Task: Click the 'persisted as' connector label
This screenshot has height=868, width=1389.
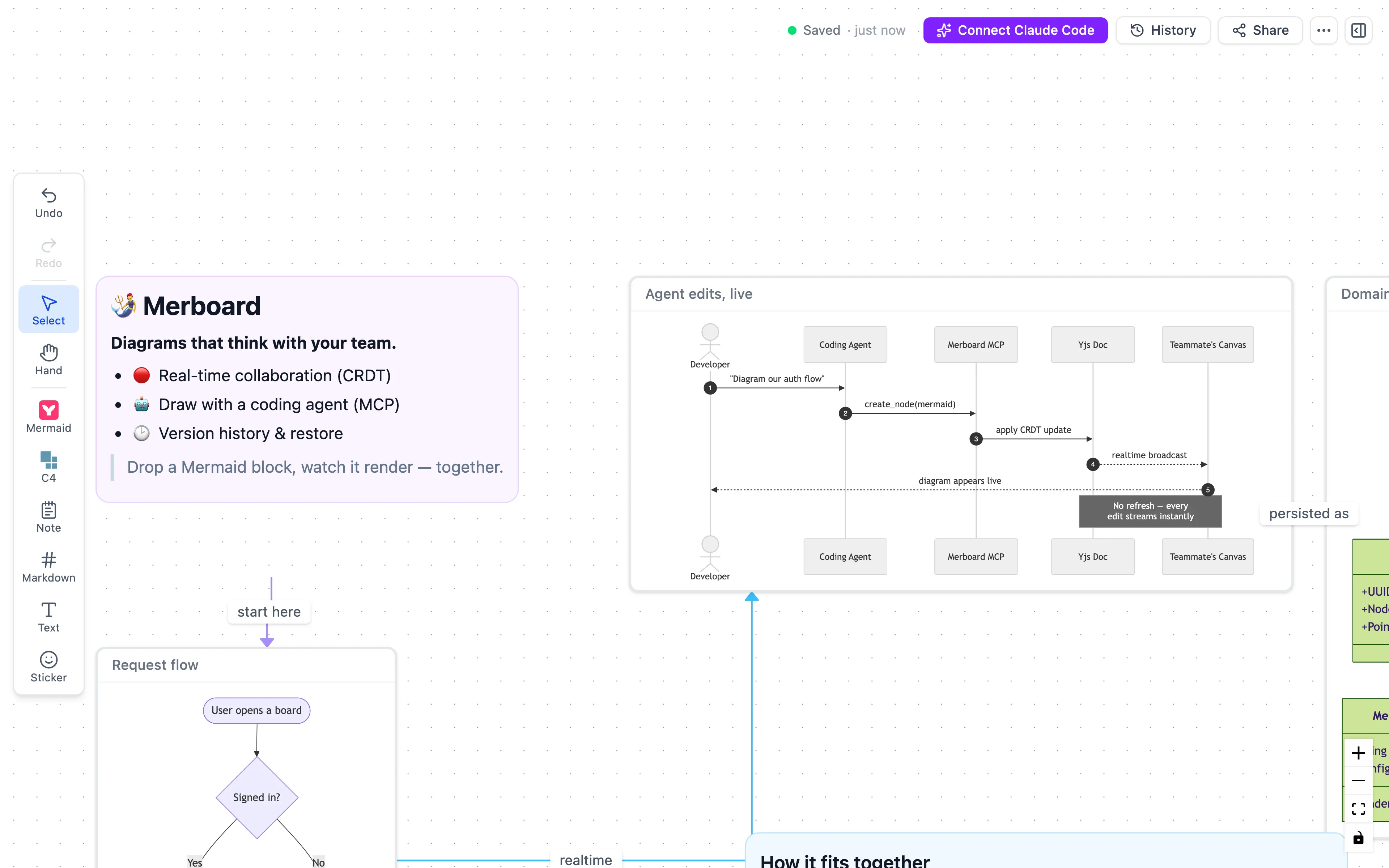Action: click(1309, 514)
